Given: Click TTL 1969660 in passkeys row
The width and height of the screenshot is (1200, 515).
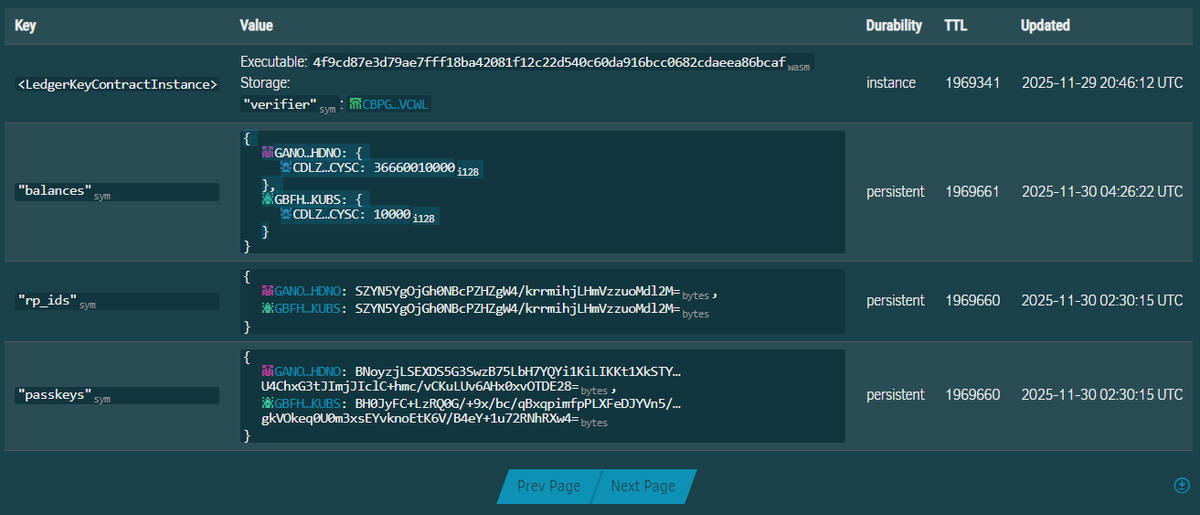Looking at the screenshot, I should (x=972, y=395).
